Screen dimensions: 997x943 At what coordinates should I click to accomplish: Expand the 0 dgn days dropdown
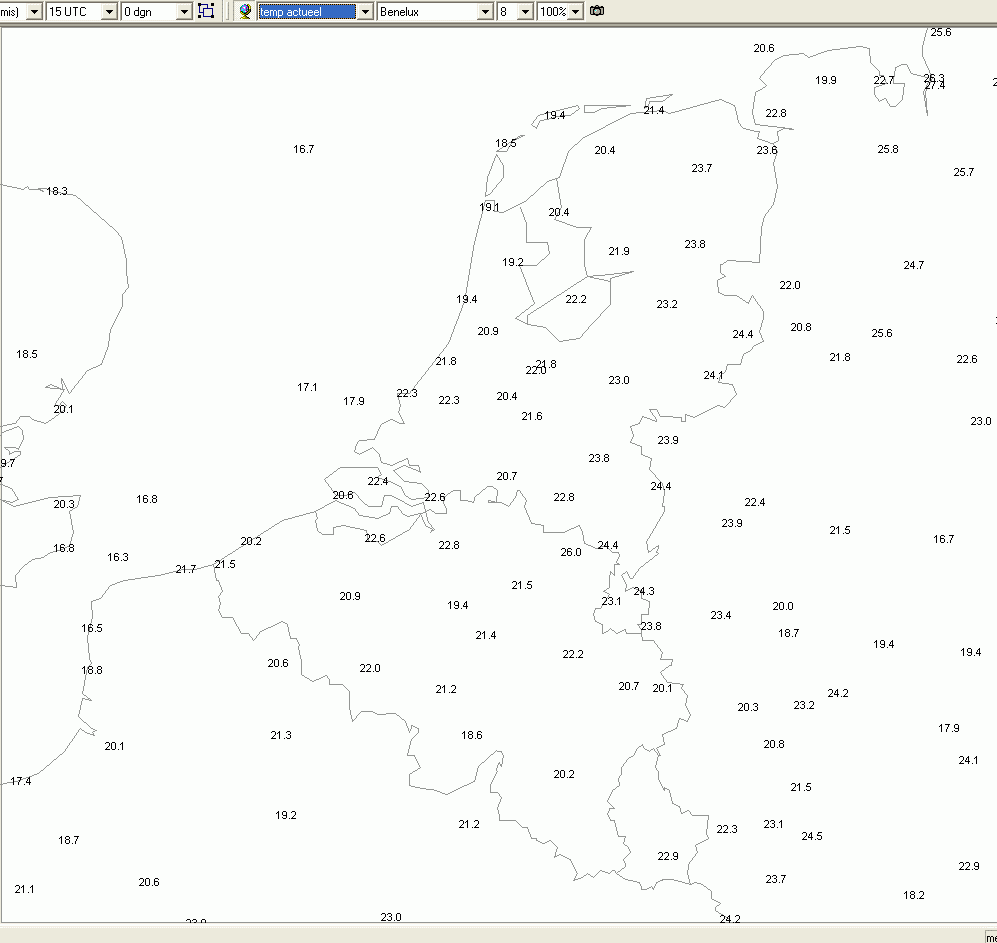pyautogui.click(x=184, y=11)
